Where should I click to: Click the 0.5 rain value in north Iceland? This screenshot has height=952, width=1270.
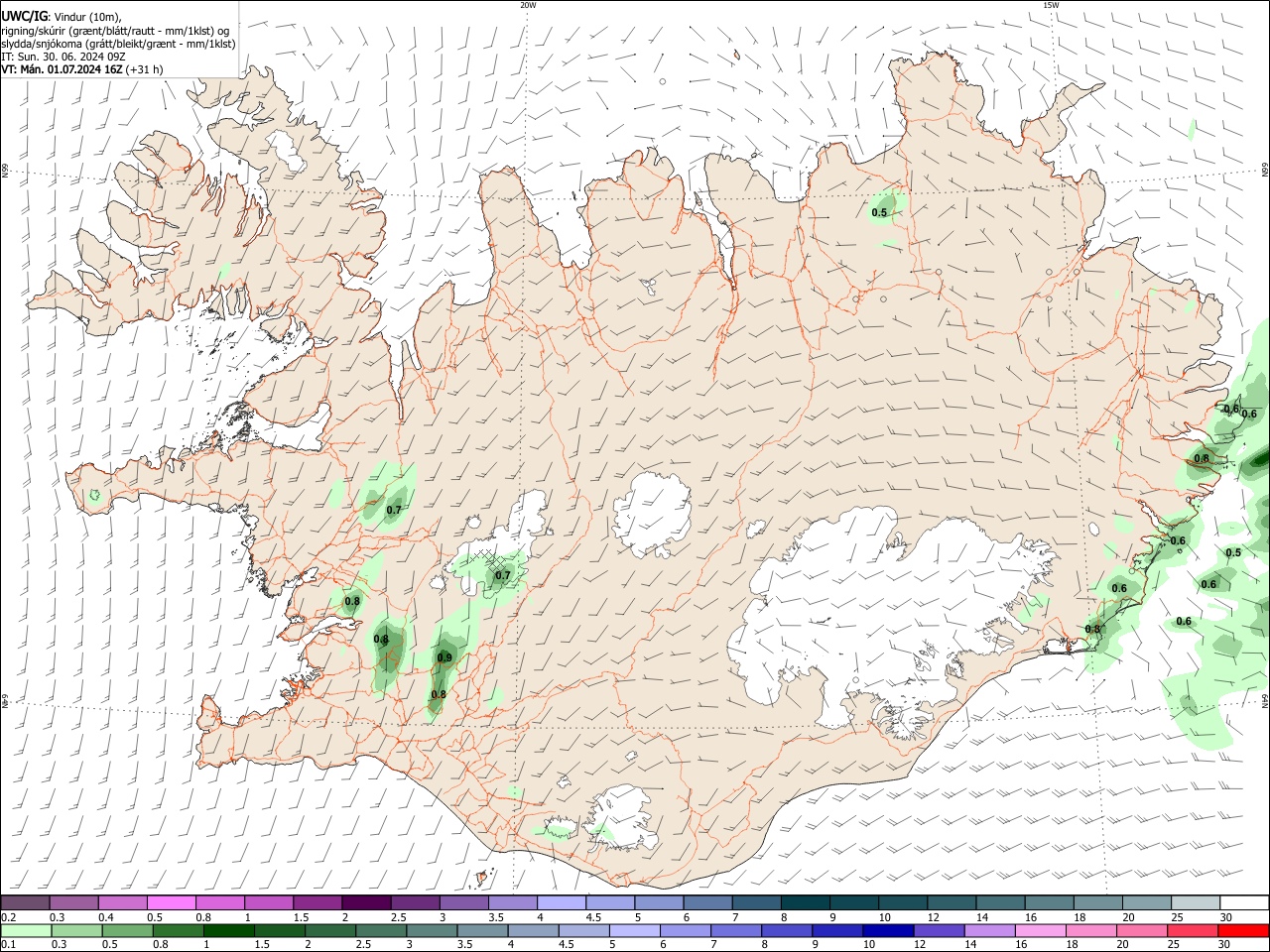879,212
